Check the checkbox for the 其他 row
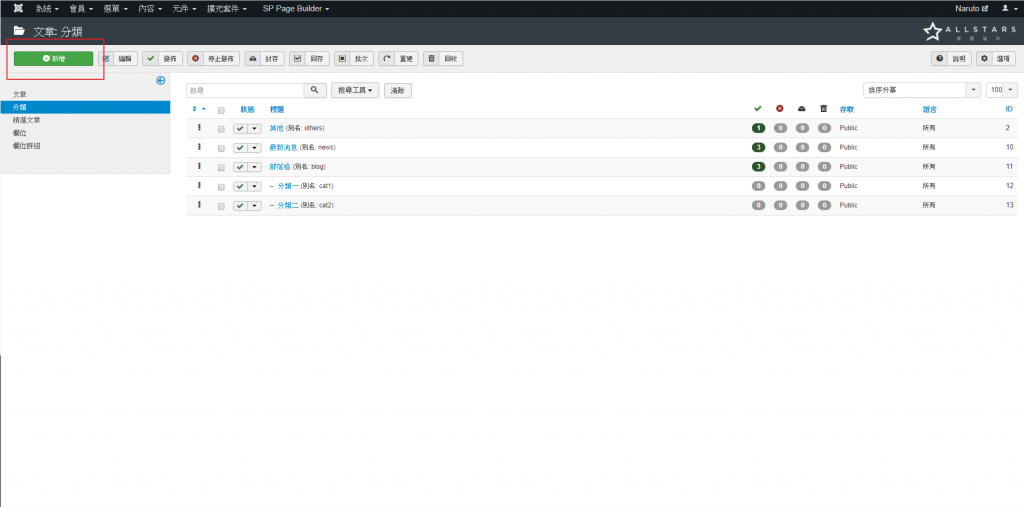The width and height of the screenshot is (1024, 507). [221, 129]
